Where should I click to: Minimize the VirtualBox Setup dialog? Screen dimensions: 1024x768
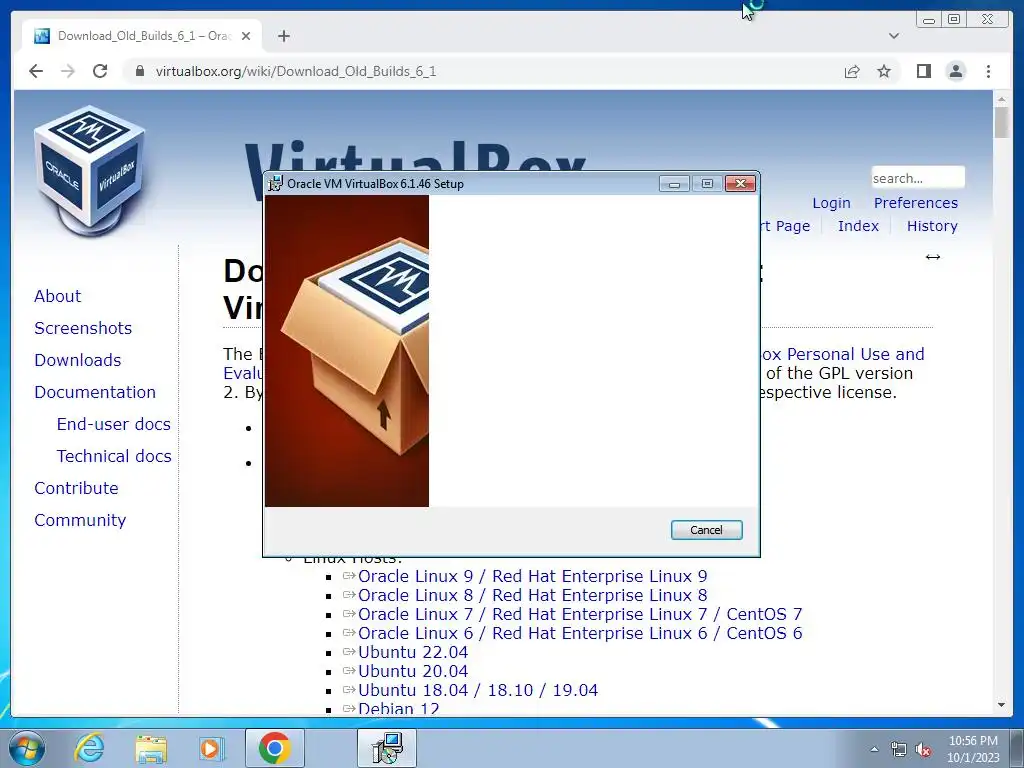pyautogui.click(x=674, y=184)
